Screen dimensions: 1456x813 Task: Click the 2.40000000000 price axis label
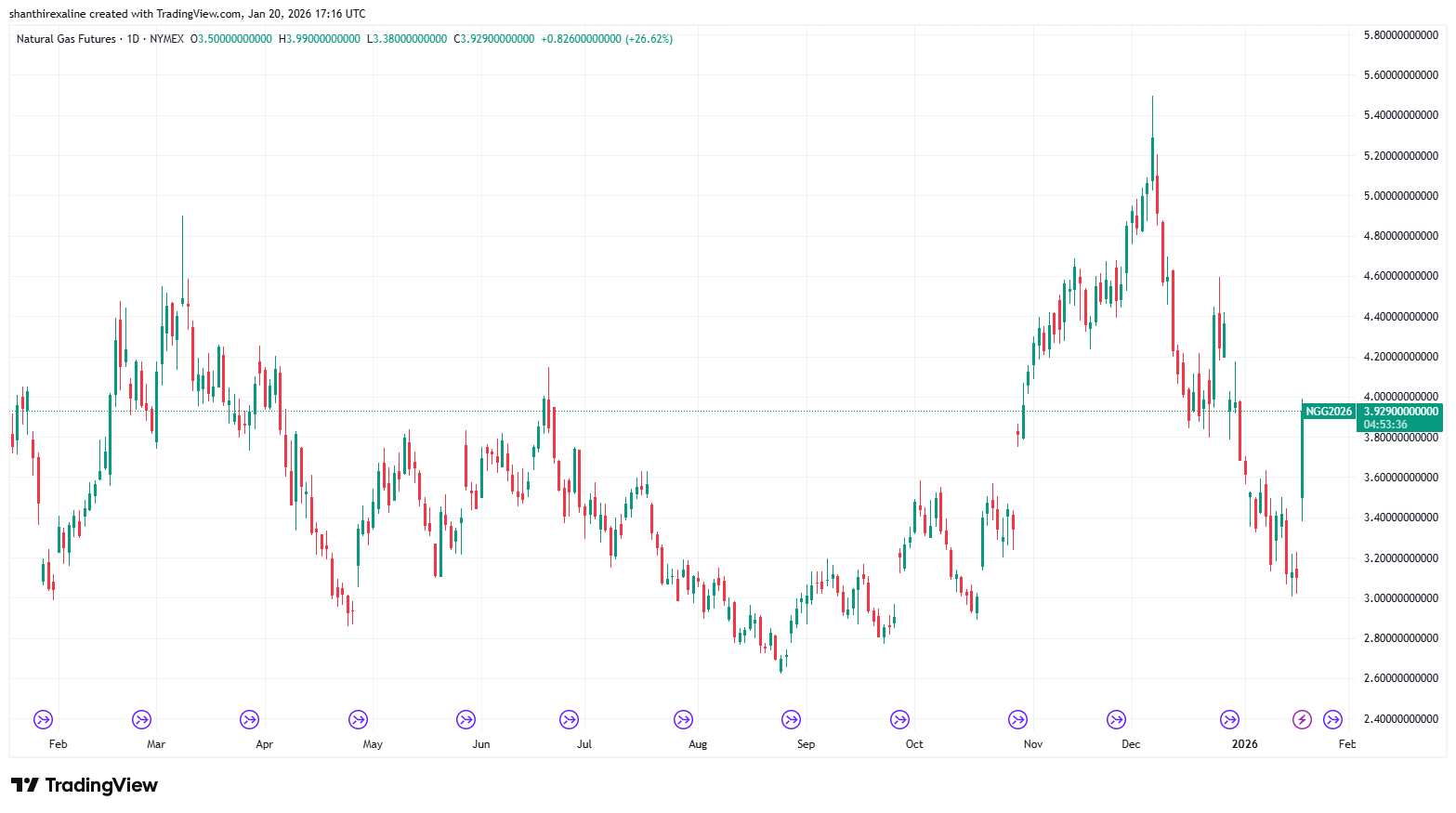point(1400,719)
